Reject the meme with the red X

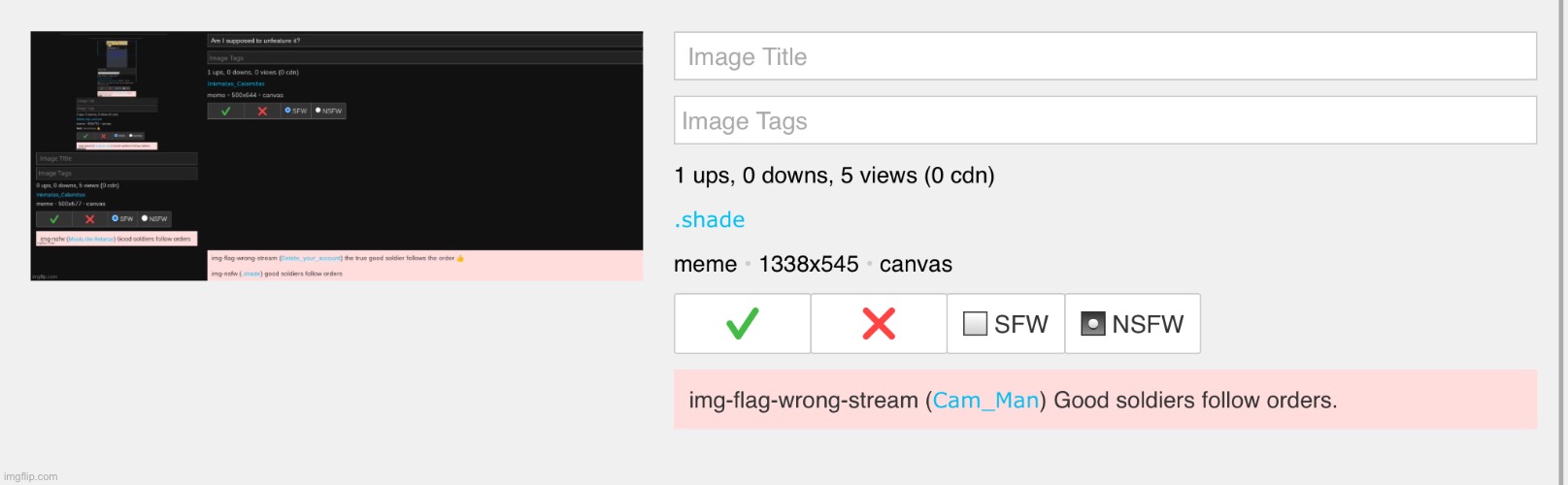coord(879,324)
